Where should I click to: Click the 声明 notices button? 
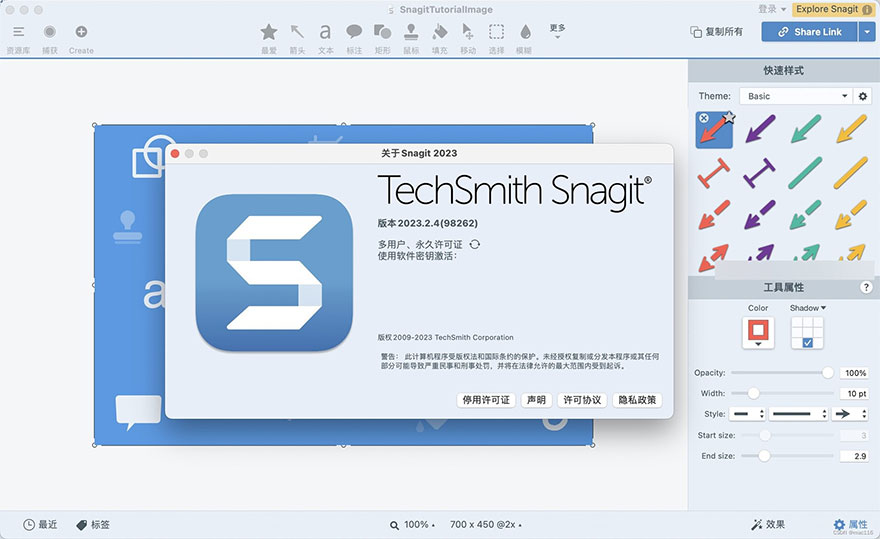point(537,400)
